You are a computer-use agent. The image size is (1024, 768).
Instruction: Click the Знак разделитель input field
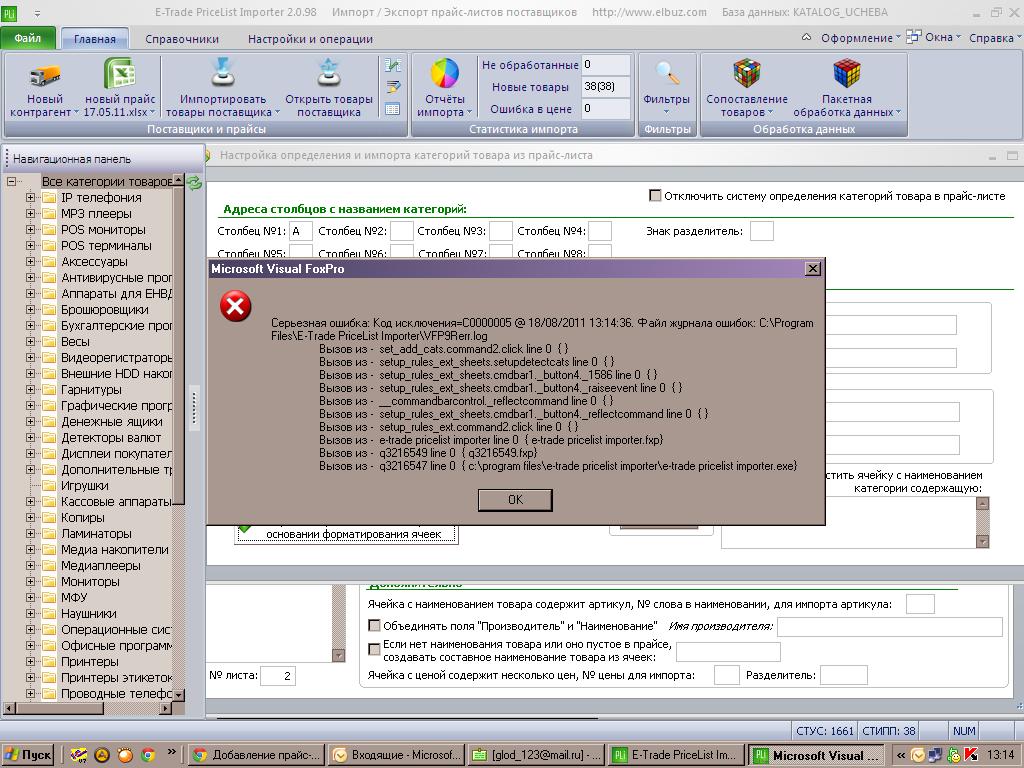(x=761, y=231)
